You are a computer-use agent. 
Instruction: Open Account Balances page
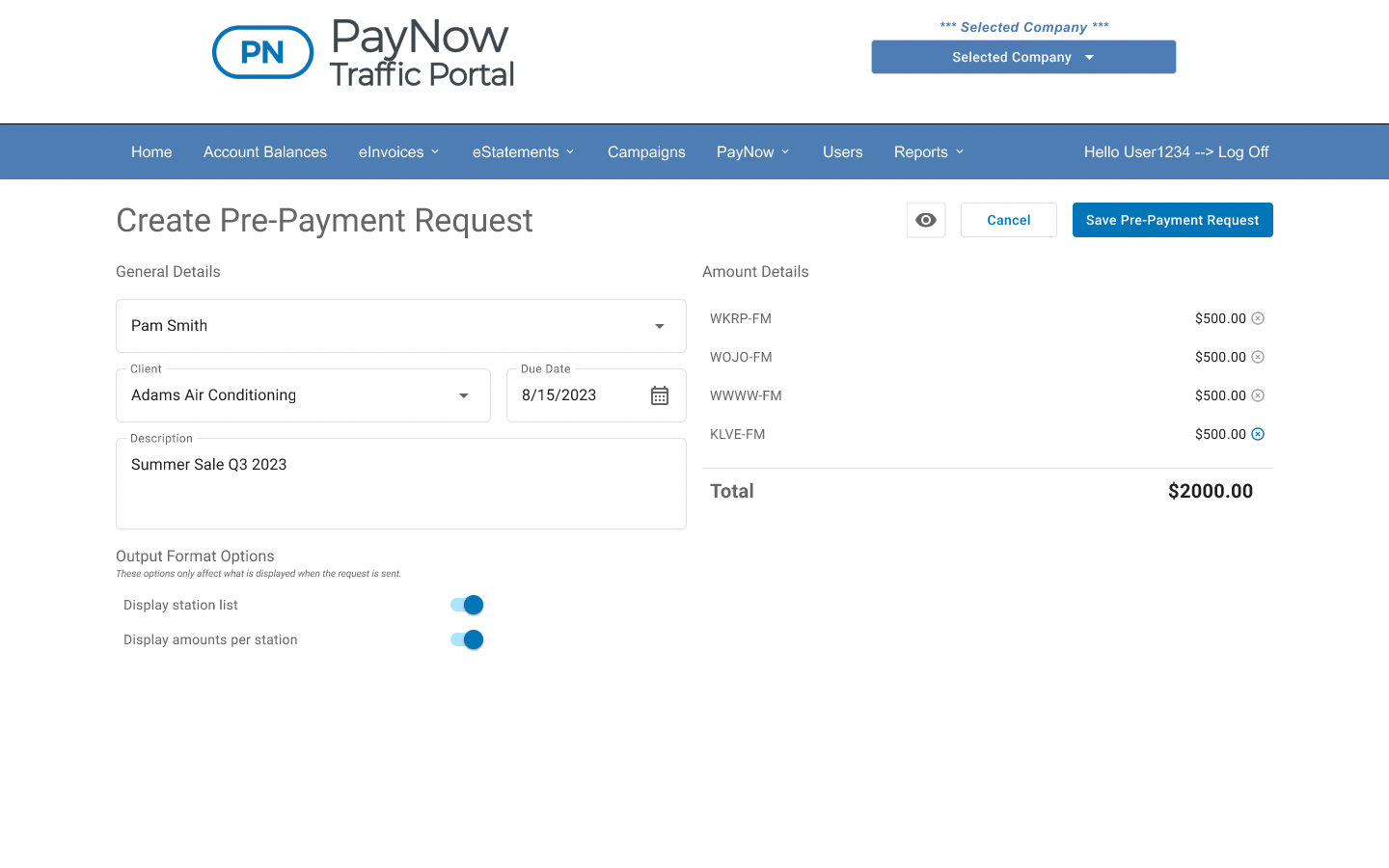pyautogui.click(x=265, y=152)
